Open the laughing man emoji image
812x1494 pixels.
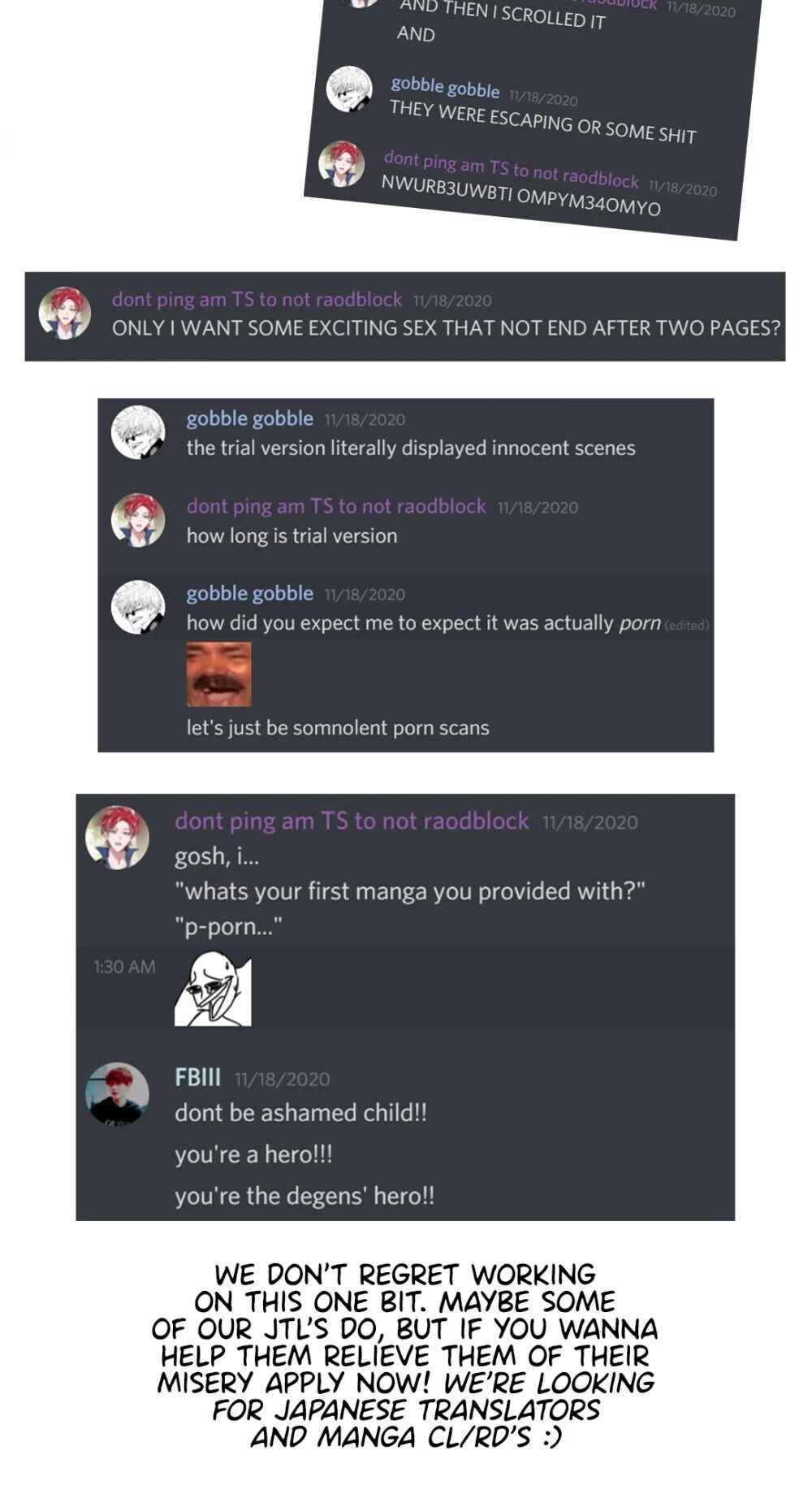[x=218, y=674]
